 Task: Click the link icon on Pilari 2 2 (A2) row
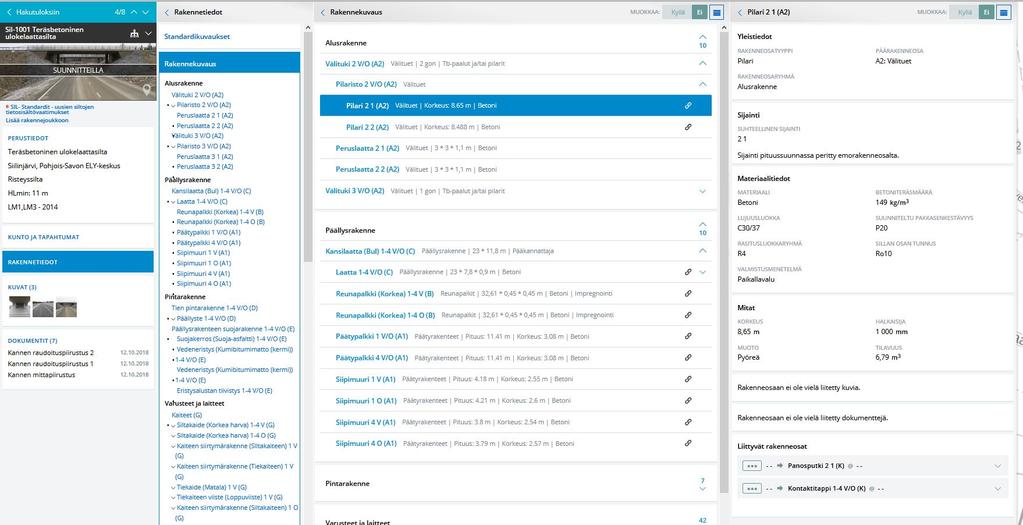pos(688,127)
